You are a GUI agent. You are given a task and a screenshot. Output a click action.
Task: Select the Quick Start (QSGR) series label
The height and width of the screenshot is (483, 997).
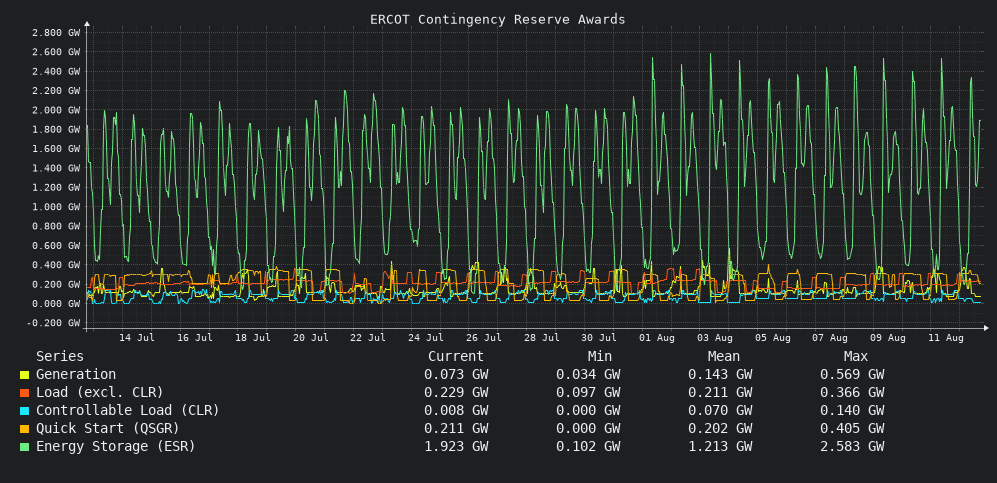pyautogui.click(x=107, y=429)
